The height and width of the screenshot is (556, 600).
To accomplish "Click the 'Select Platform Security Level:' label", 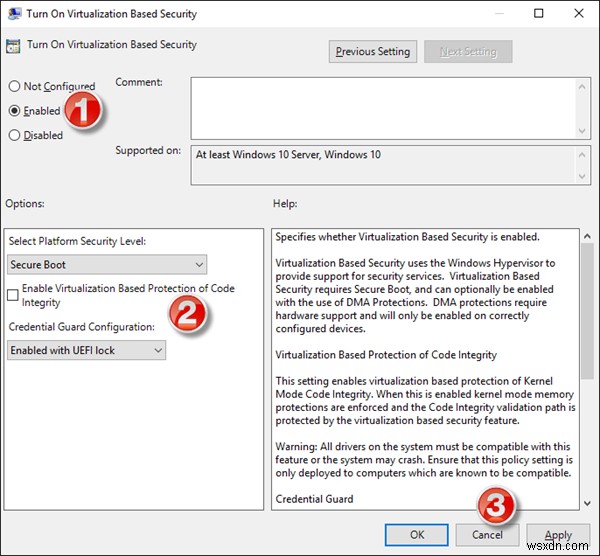I will pos(77,241).
